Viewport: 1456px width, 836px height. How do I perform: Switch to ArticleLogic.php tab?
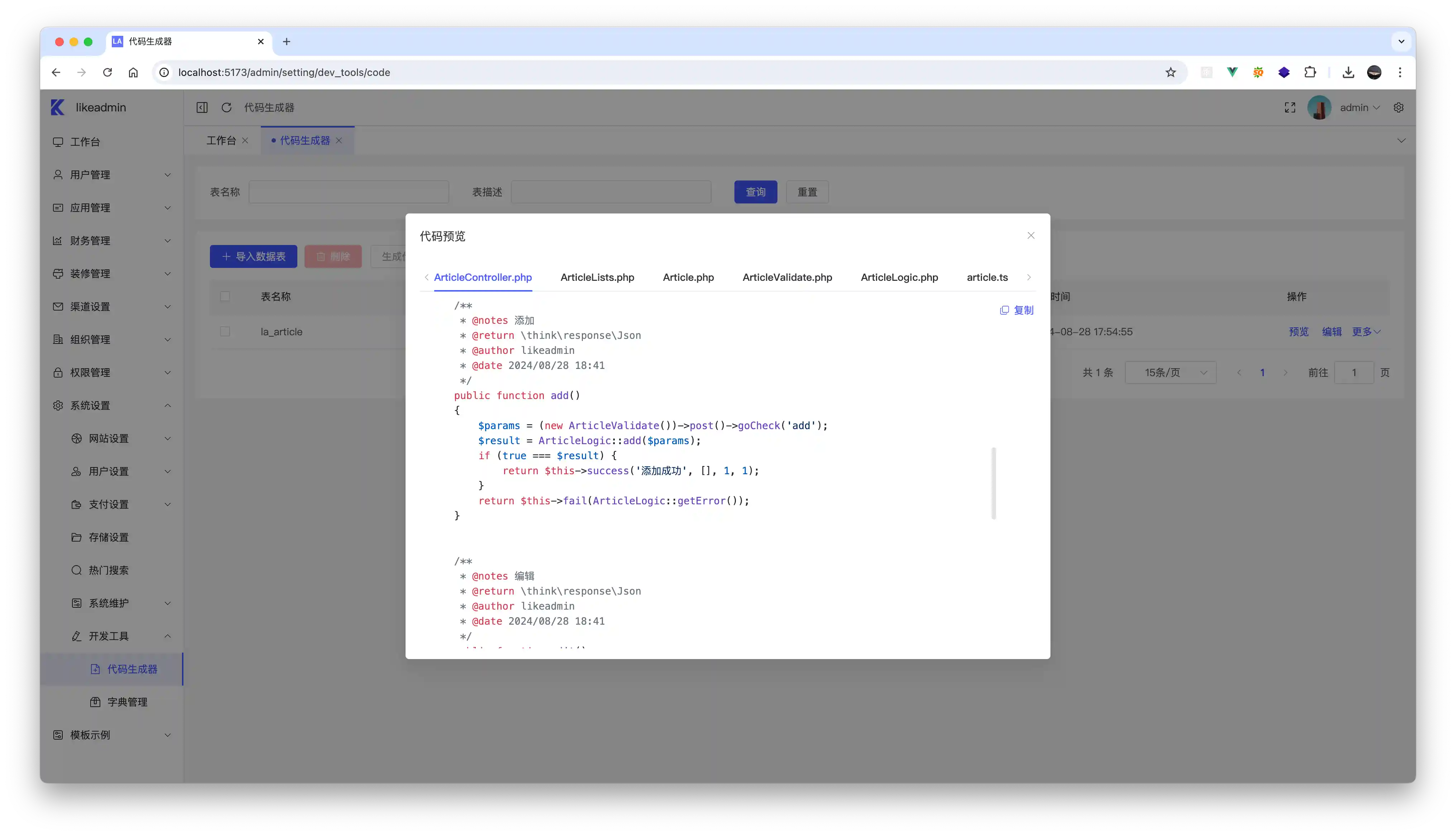(899, 277)
